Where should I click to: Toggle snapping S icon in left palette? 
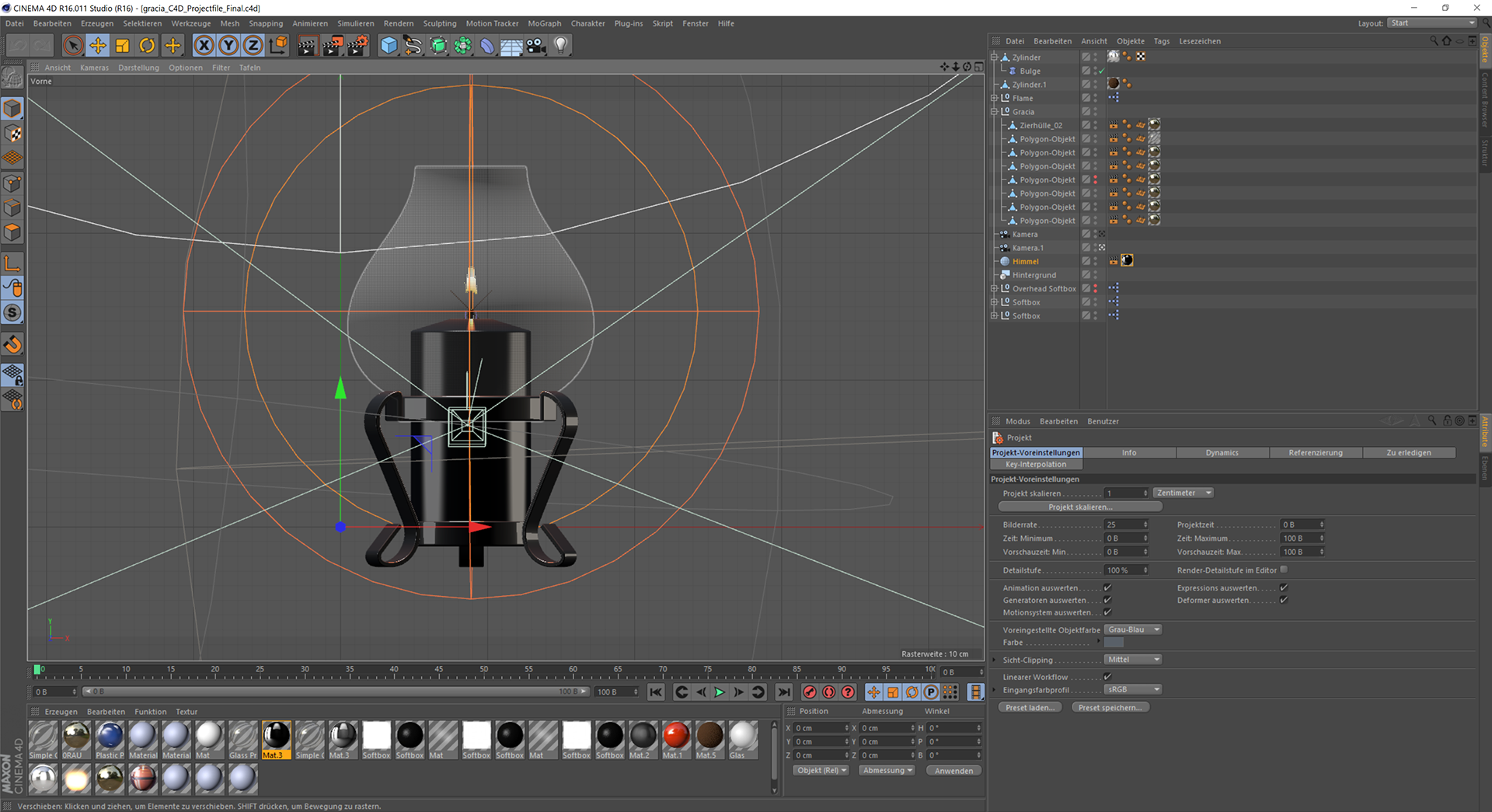point(12,313)
